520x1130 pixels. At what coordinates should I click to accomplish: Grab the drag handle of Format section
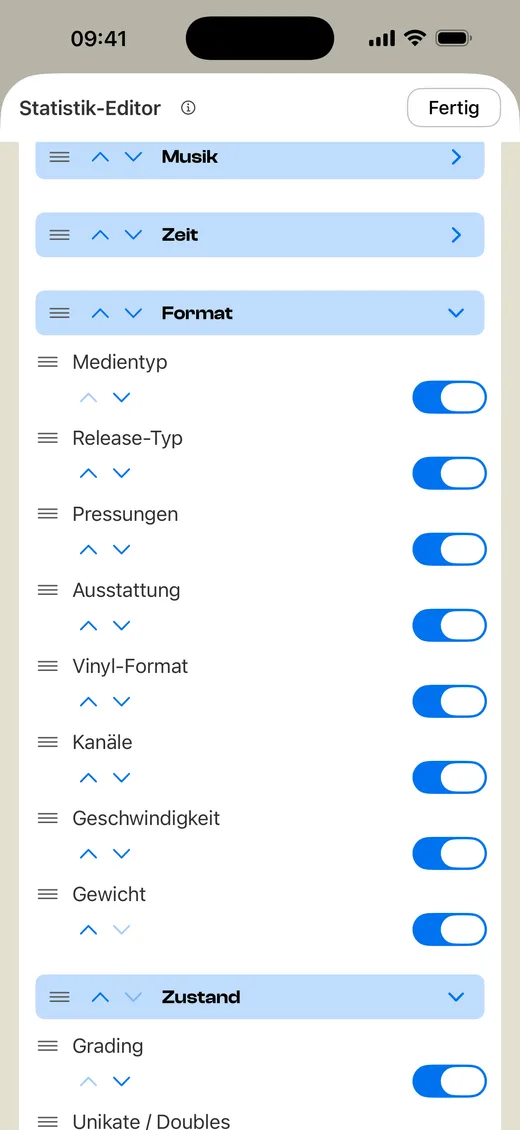tap(60, 313)
